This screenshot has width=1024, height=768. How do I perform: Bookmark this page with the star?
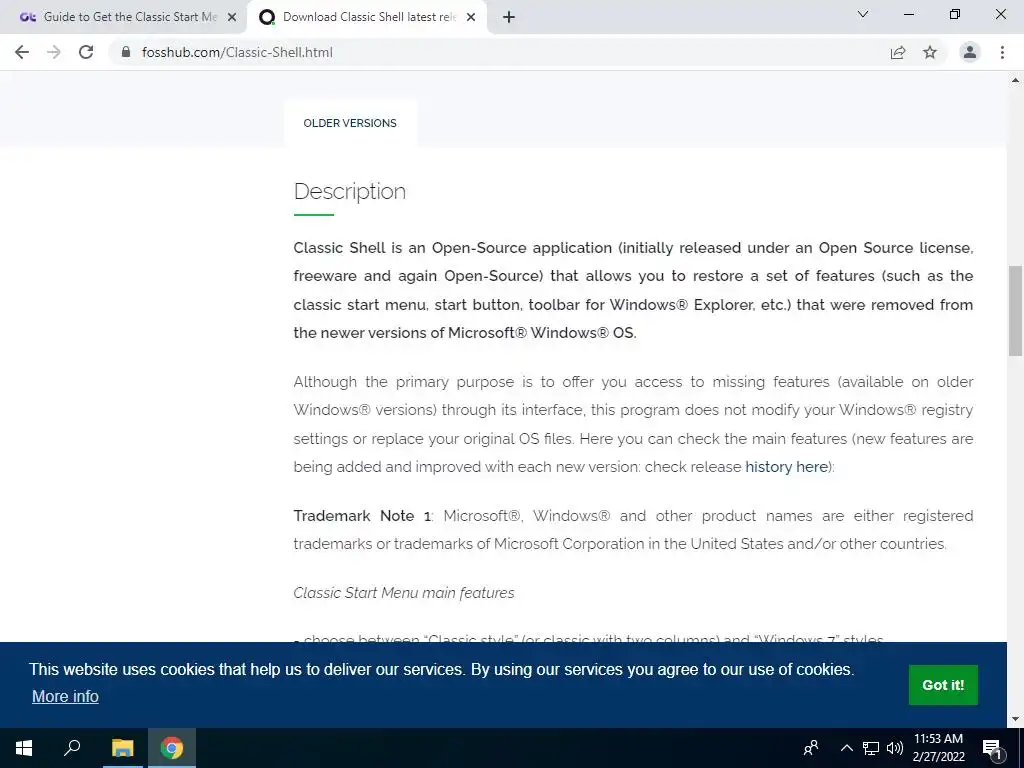(x=930, y=52)
